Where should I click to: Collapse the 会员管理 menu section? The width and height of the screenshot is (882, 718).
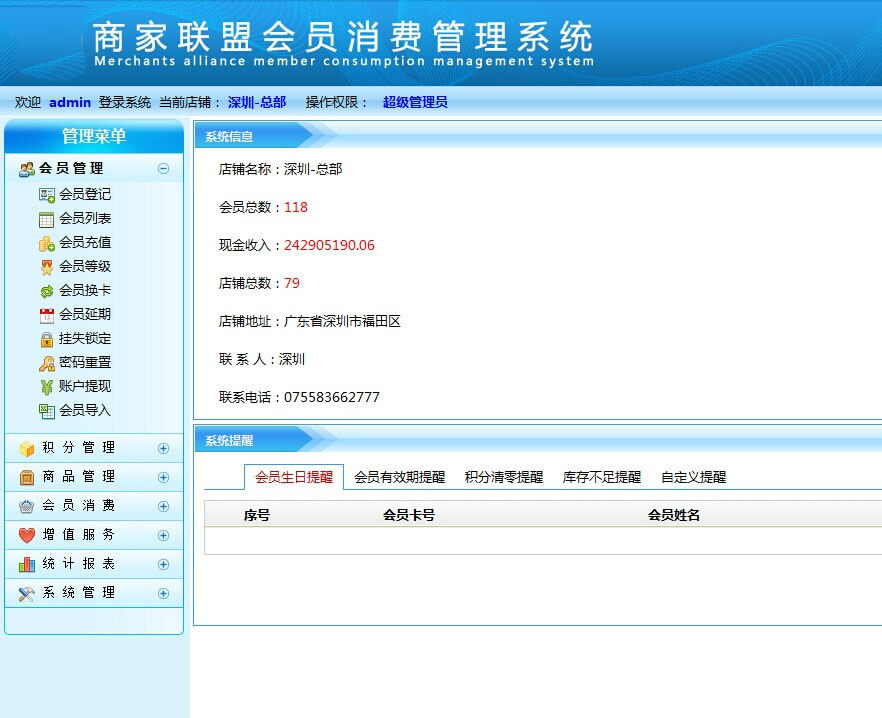pyautogui.click(x=164, y=169)
